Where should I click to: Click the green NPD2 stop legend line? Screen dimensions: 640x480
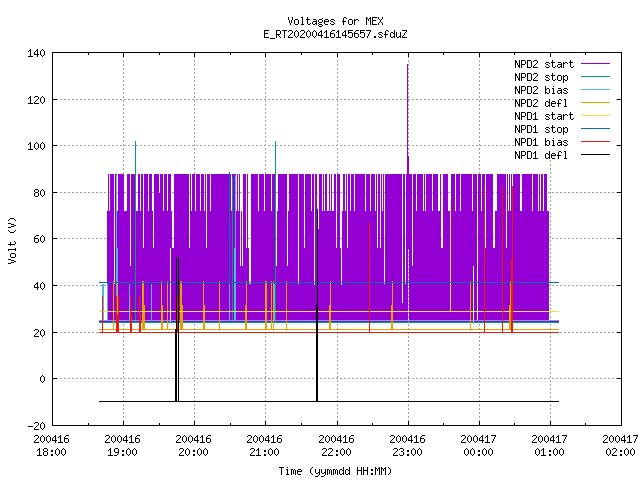tap(596, 76)
